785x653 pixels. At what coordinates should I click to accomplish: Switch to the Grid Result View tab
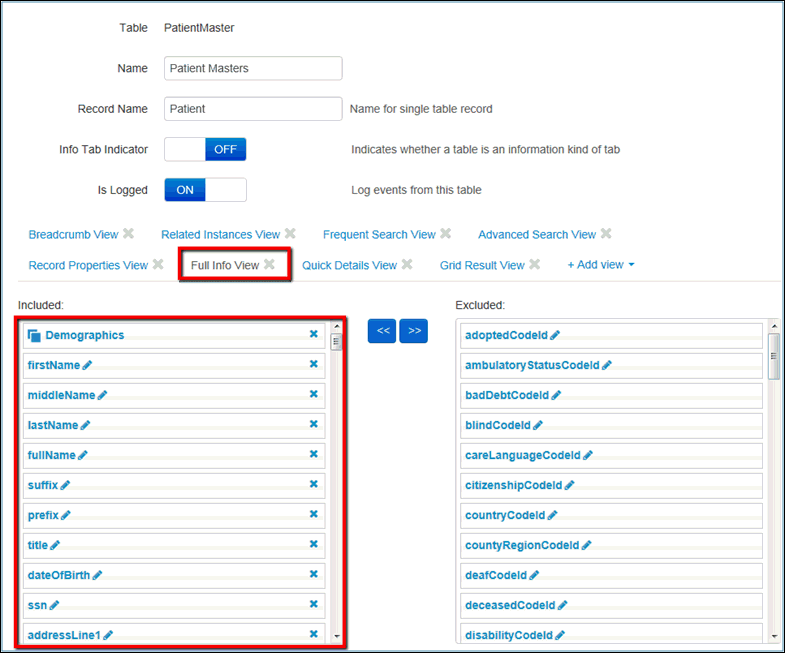click(481, 265)
